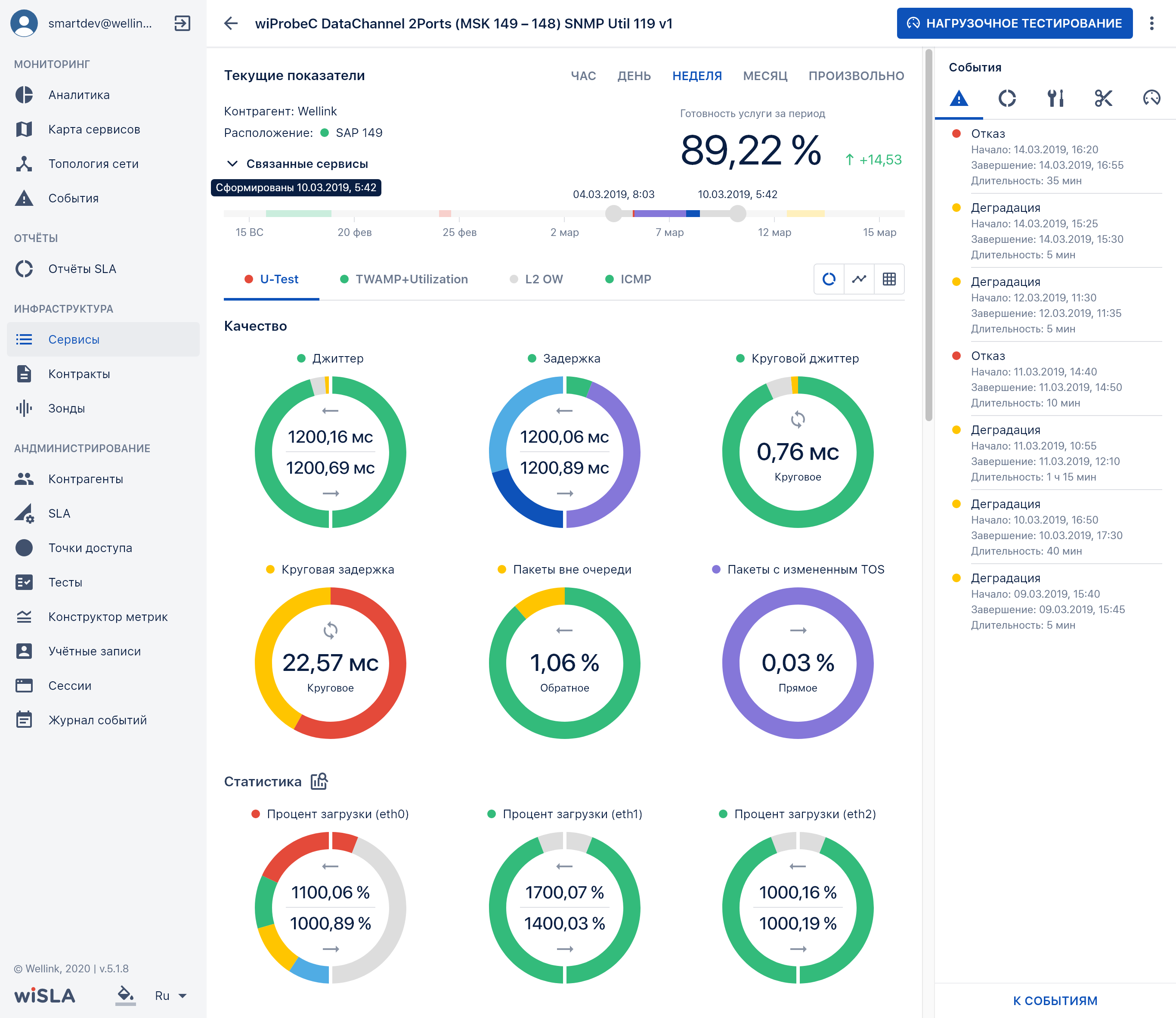Open the TWAMP+Utilization tab
The width and height of the screenshot is (1176, 1018).
click(x=404, y=279)
